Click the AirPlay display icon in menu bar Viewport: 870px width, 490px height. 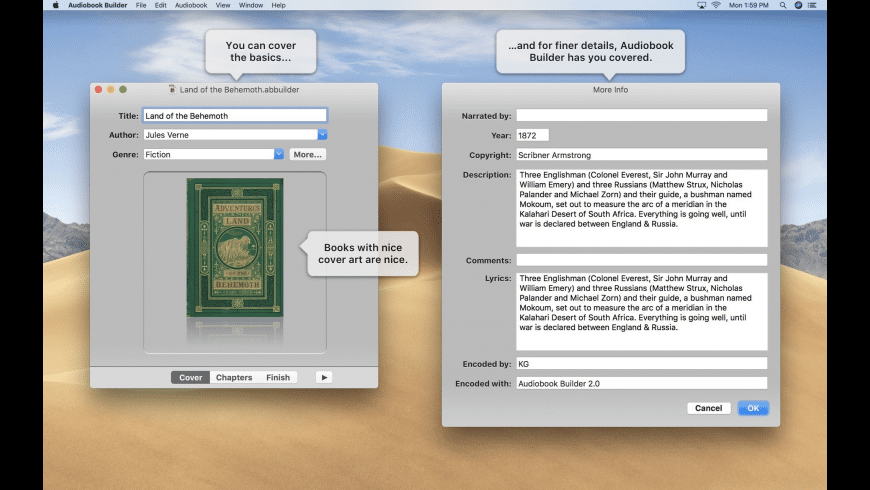click(x=701, y=5)
